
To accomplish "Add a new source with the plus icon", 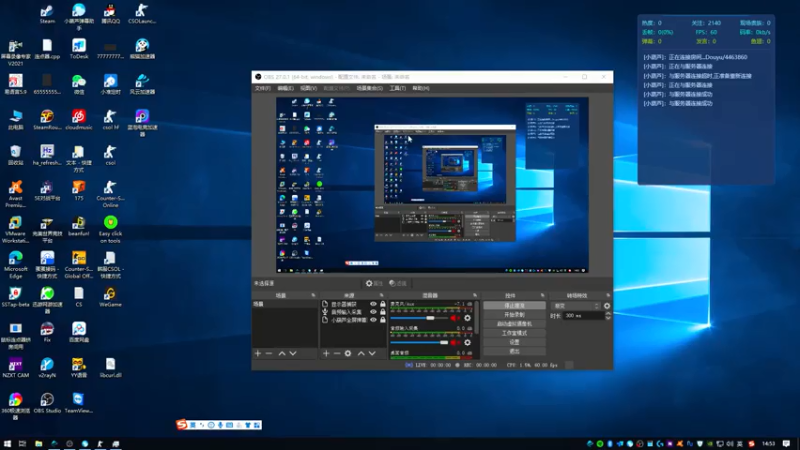I will coord(326,353).
